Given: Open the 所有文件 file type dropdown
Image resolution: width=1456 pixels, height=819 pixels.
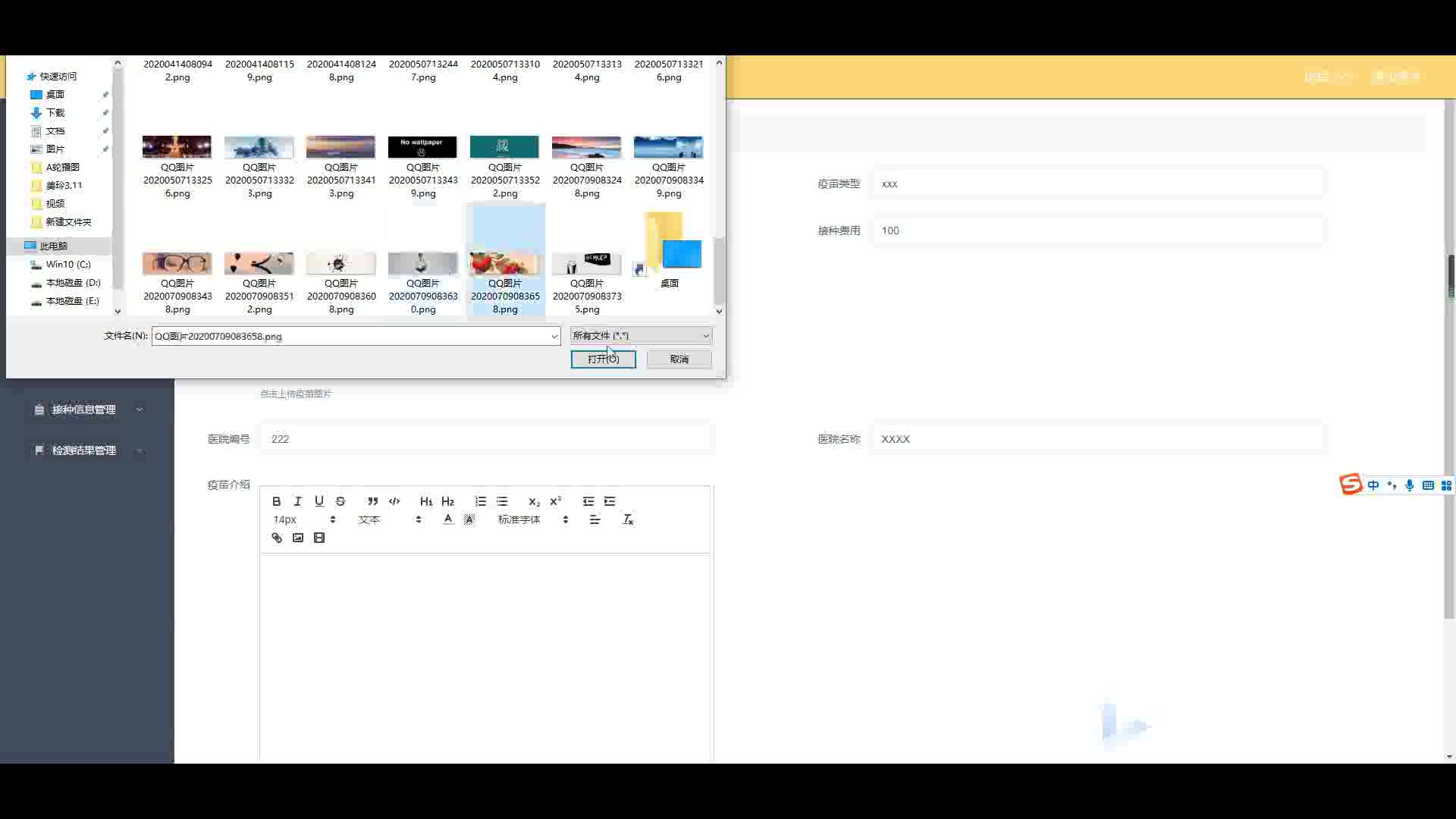Looking at the screenshot, I should [x=641, y=335].
